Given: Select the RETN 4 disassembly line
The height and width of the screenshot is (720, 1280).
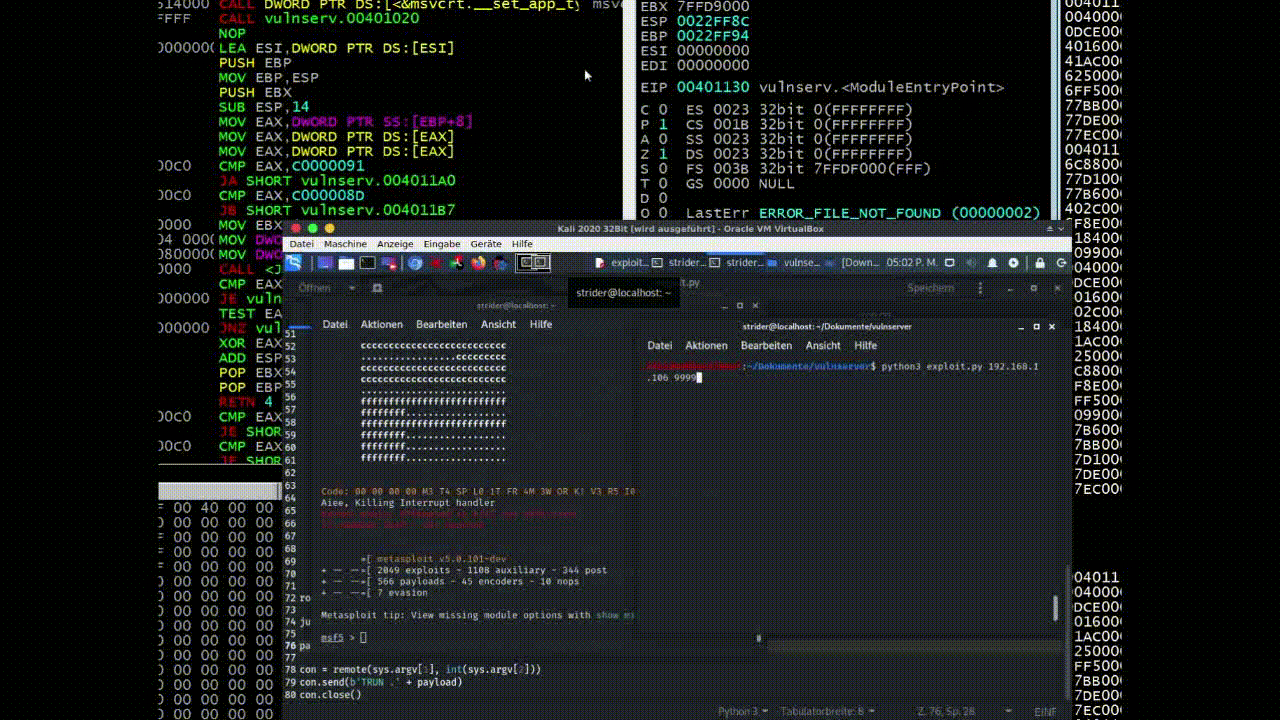Looking at the screenshot, I should pos(246,402).
